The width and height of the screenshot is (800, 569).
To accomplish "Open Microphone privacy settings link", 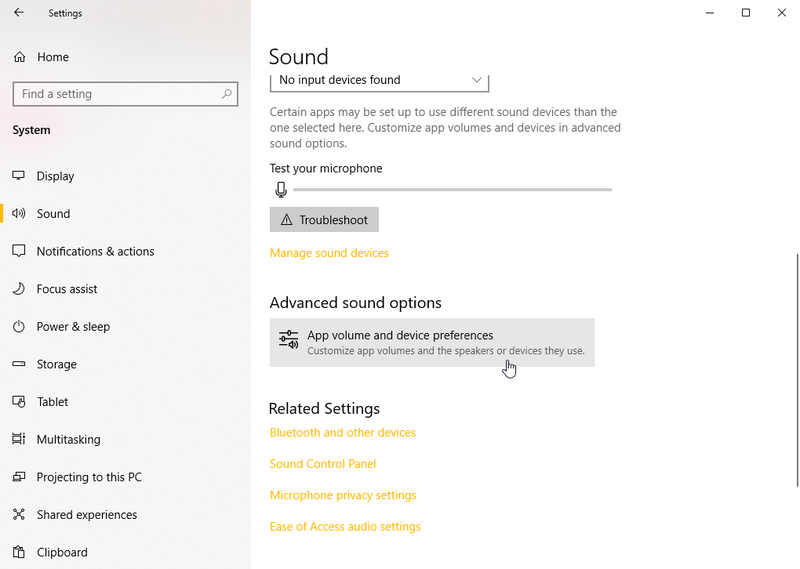I will 343,495.
